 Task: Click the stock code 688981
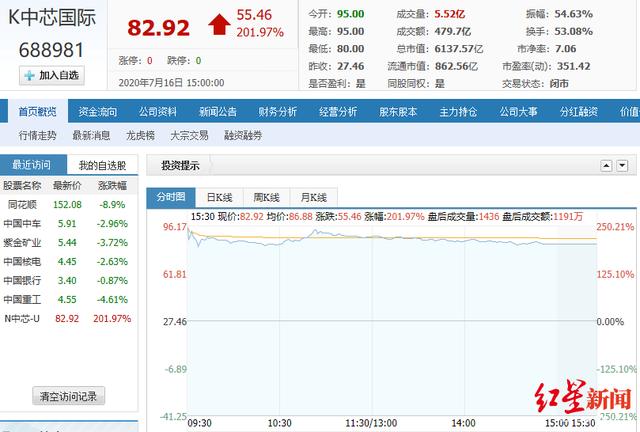tap(51, 50)
